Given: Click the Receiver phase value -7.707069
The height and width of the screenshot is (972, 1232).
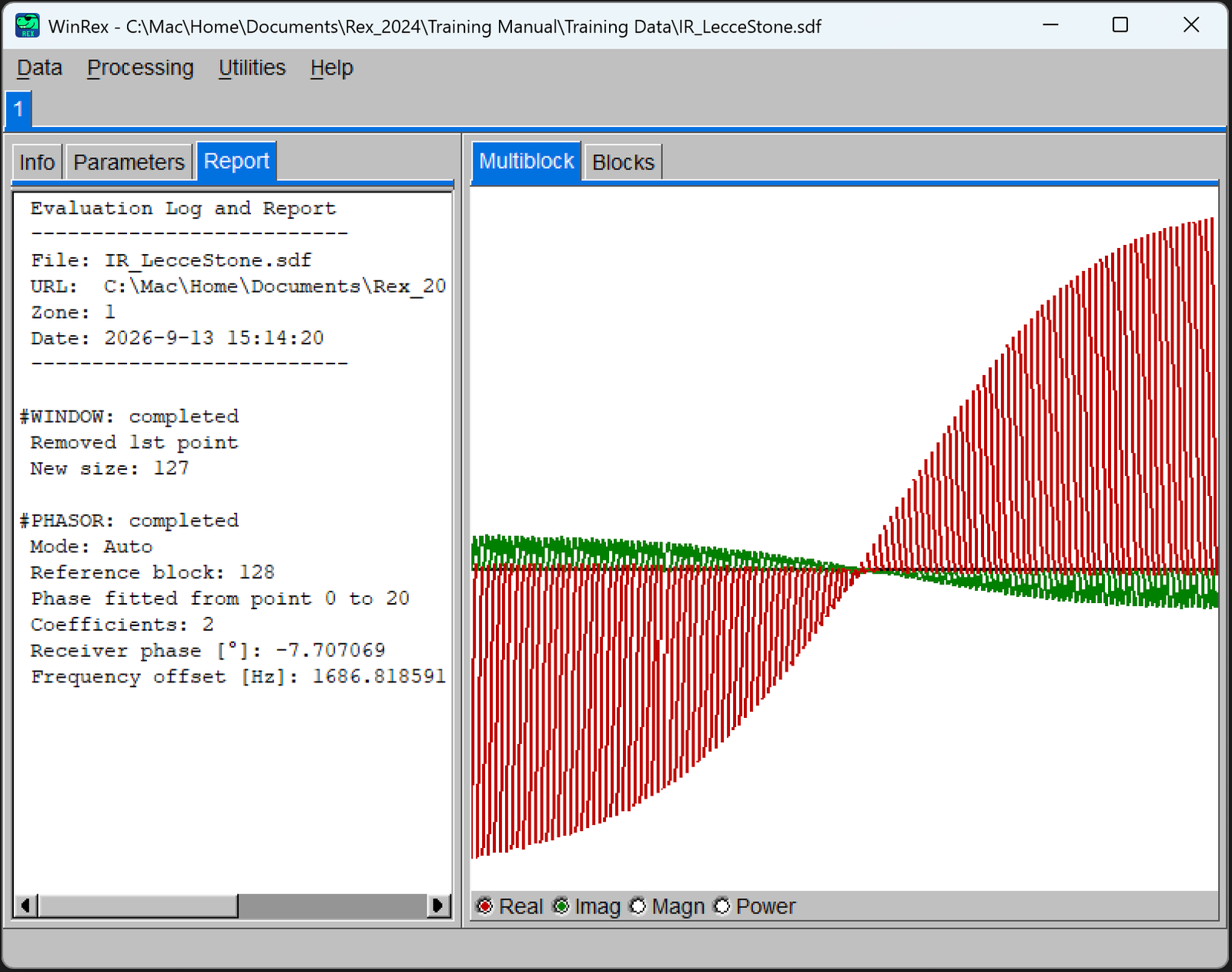Looking at the screenshot, I should pos(330,651).
